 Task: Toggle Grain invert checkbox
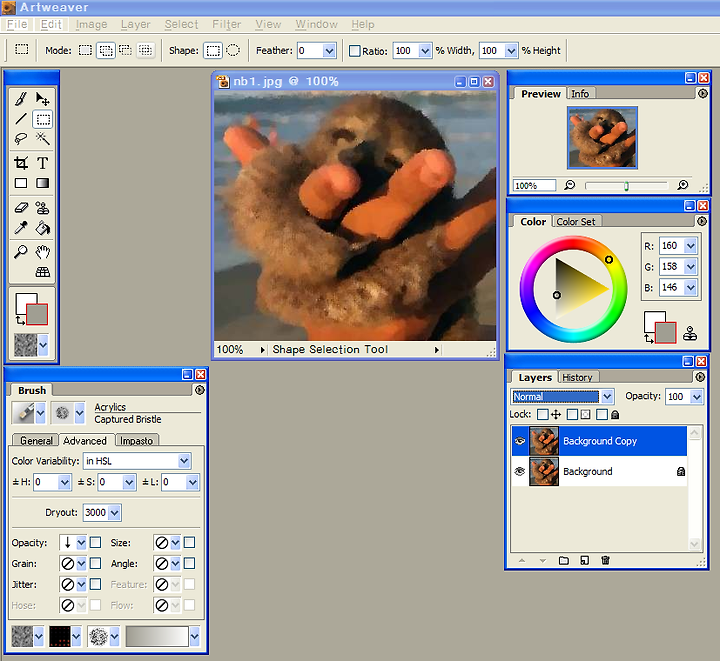[96, 563]
